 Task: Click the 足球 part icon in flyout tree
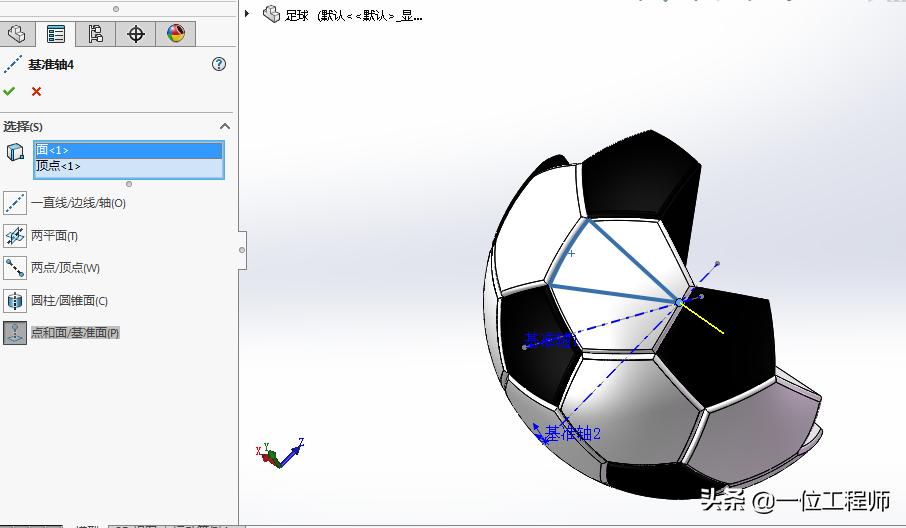[x=271, y=14]
